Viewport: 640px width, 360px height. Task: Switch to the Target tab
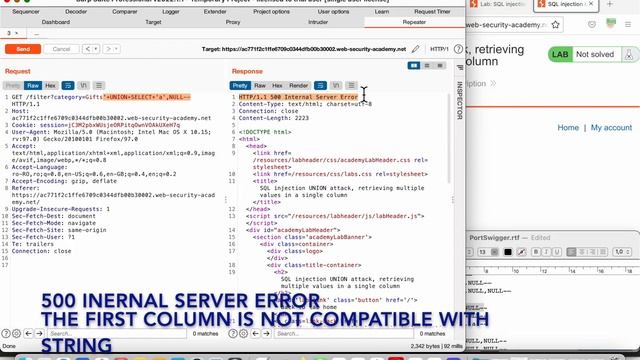click(153, 22)
